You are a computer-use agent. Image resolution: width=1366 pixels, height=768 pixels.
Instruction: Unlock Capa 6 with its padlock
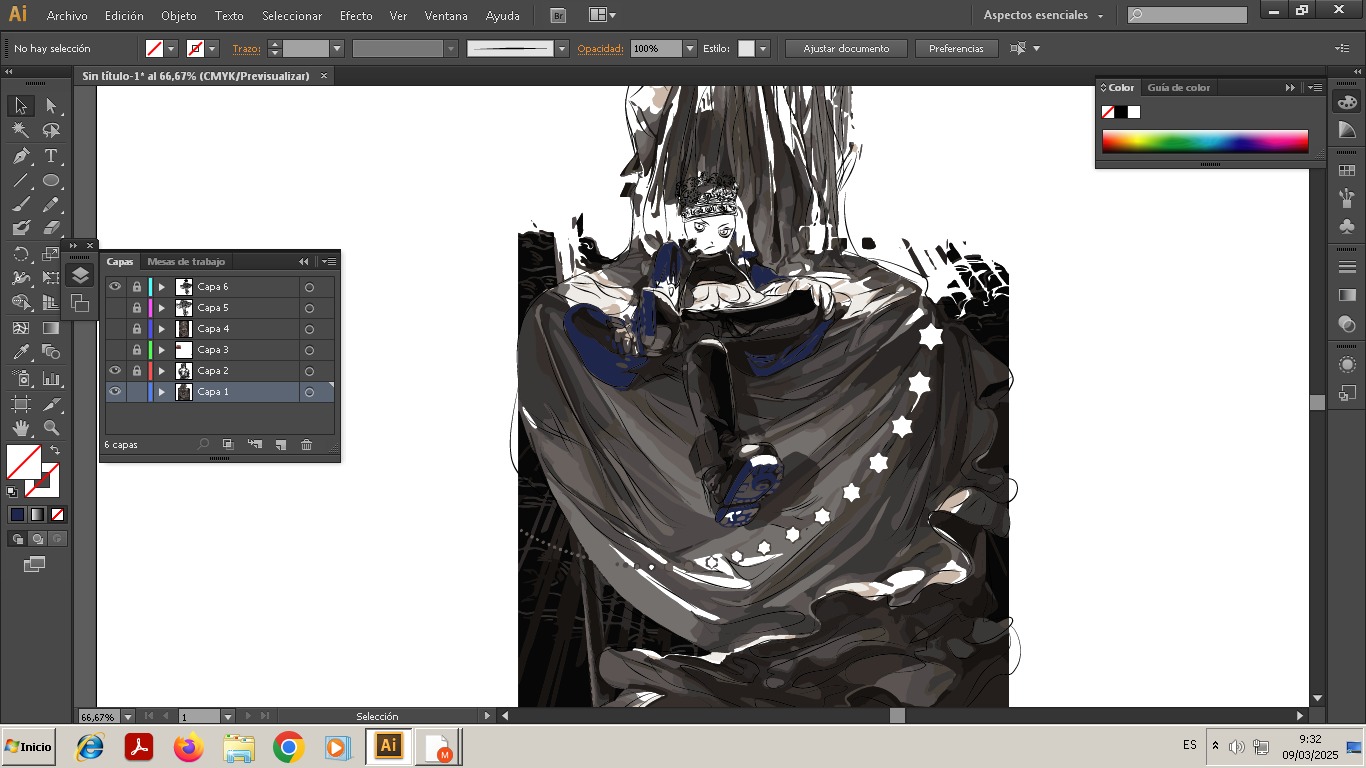pyautogui.click(x=137, y=287)
